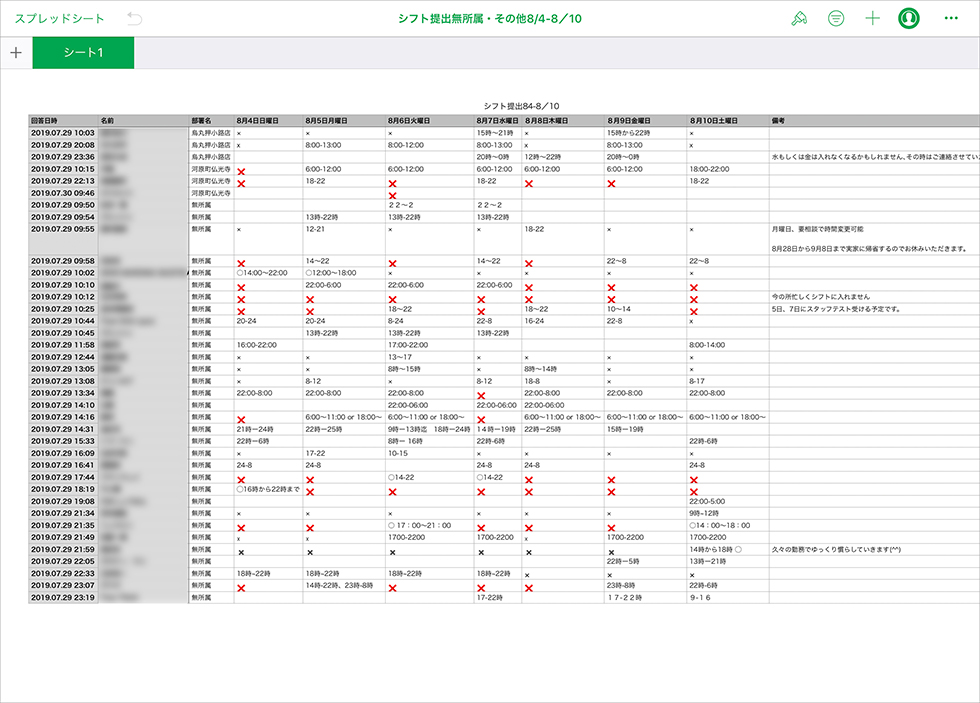This screenshot has width=980, height=703.
Task: Open the Collaborate person icon
Action: tap(908, 18)
